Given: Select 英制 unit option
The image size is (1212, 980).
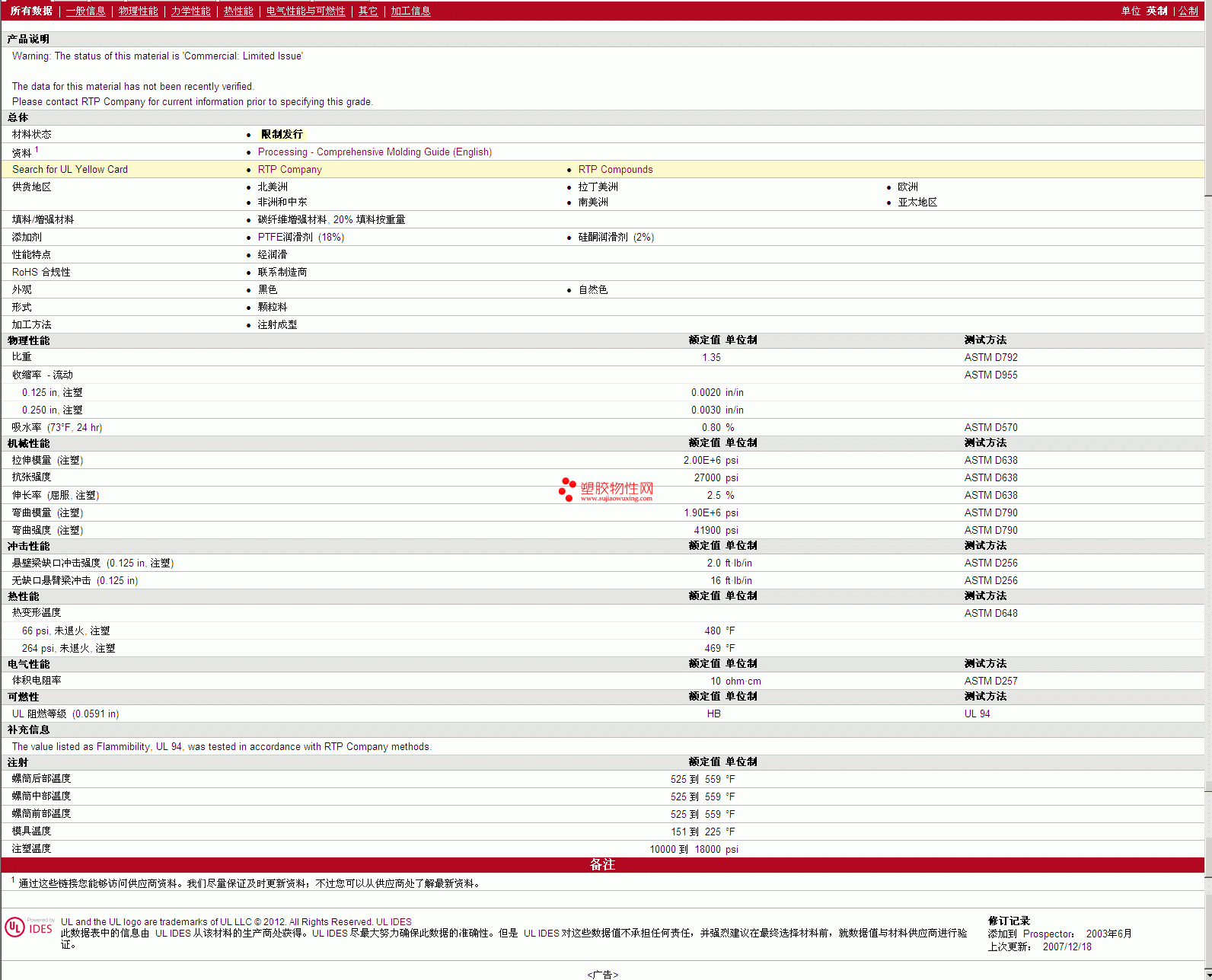Looking at the screenshot, I should coord(1156,11).
